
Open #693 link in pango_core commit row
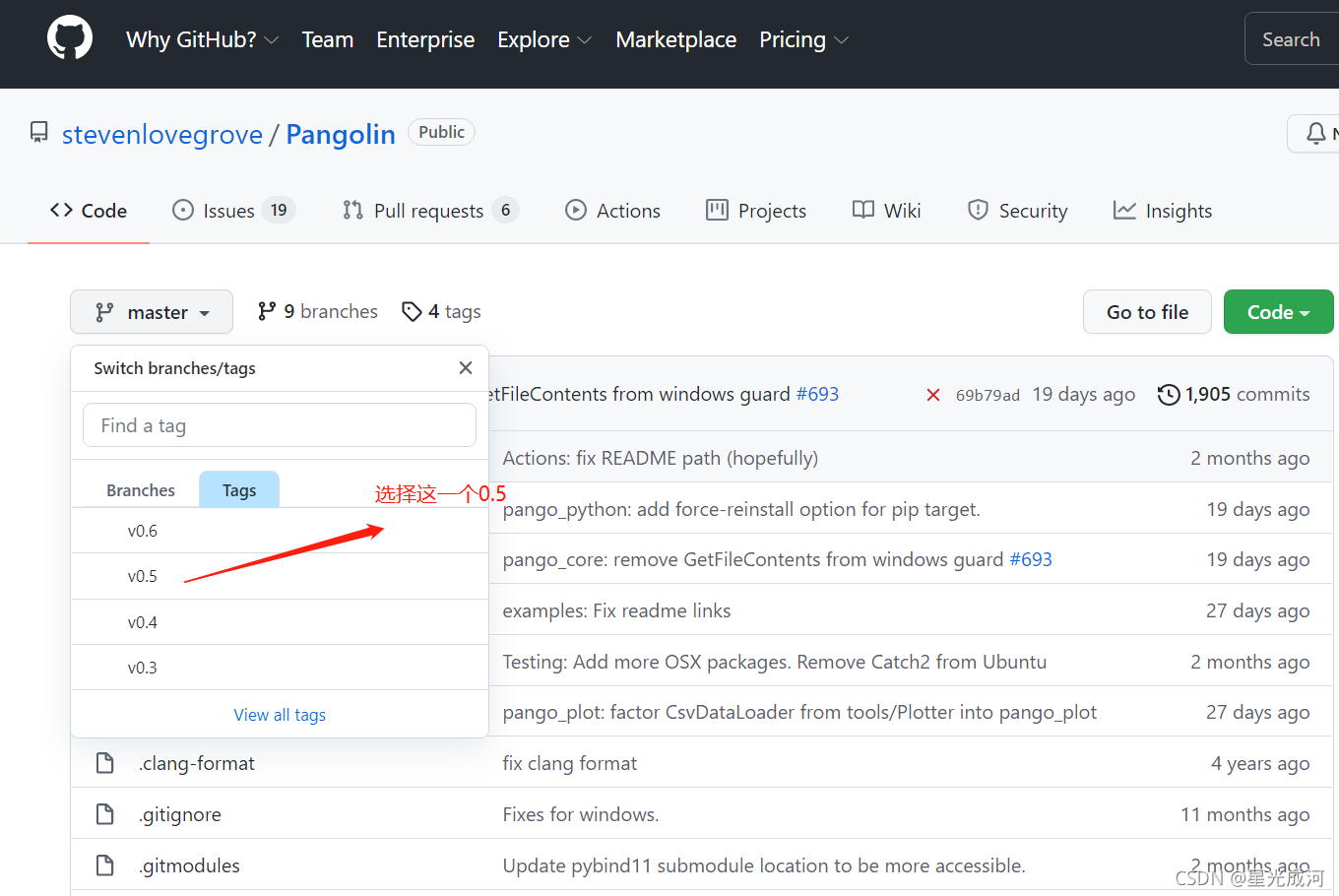(x=1031, y=559)
